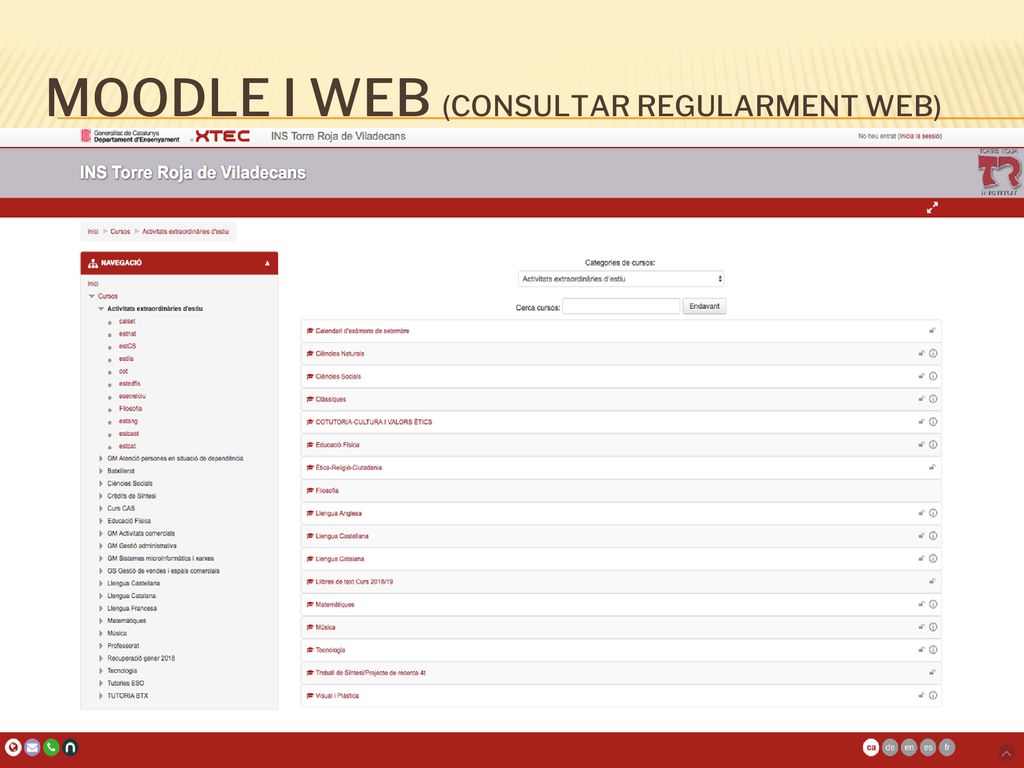Click the info icon for Matemàtiques course
The image size is (1024, 768).
pos(933,604)
